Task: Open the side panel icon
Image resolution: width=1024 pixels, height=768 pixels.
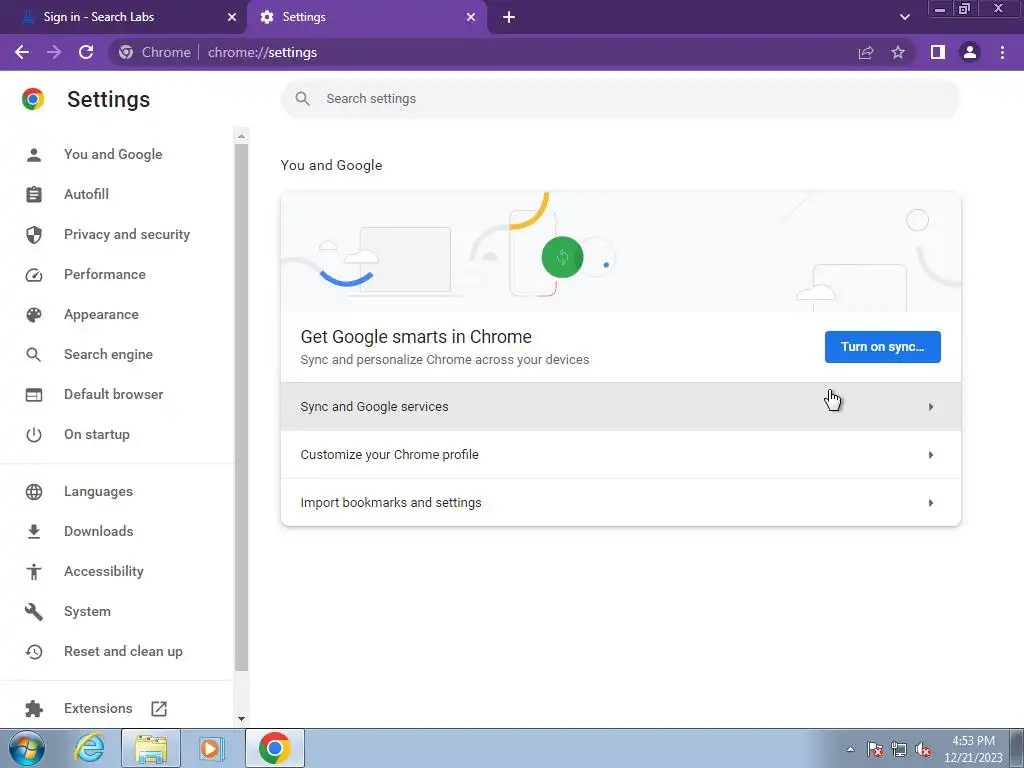Action: (938, 52)
